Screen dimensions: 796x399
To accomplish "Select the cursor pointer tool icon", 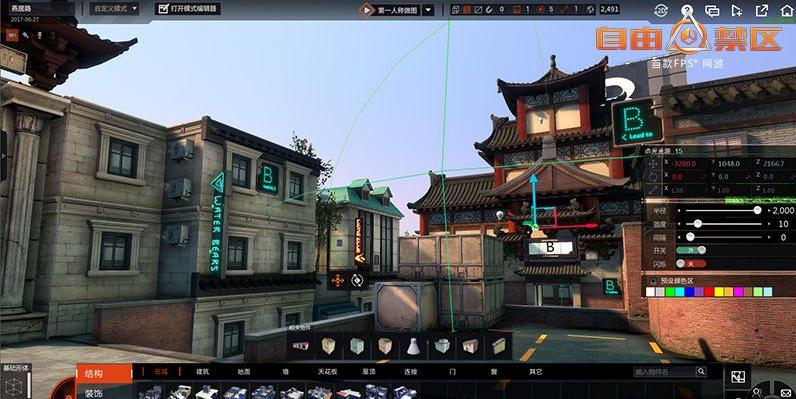I will [x=737, y=10].
